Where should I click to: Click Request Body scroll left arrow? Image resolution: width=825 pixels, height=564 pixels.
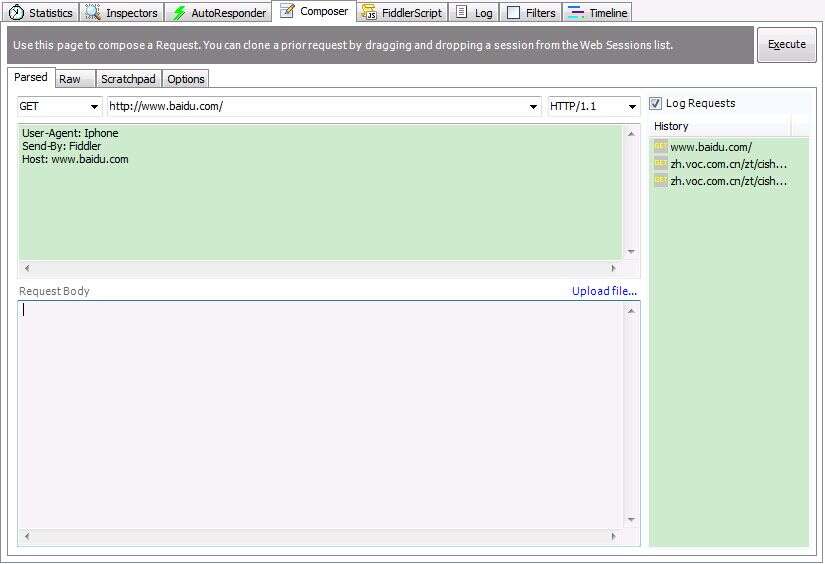click(x=27, y=536)
